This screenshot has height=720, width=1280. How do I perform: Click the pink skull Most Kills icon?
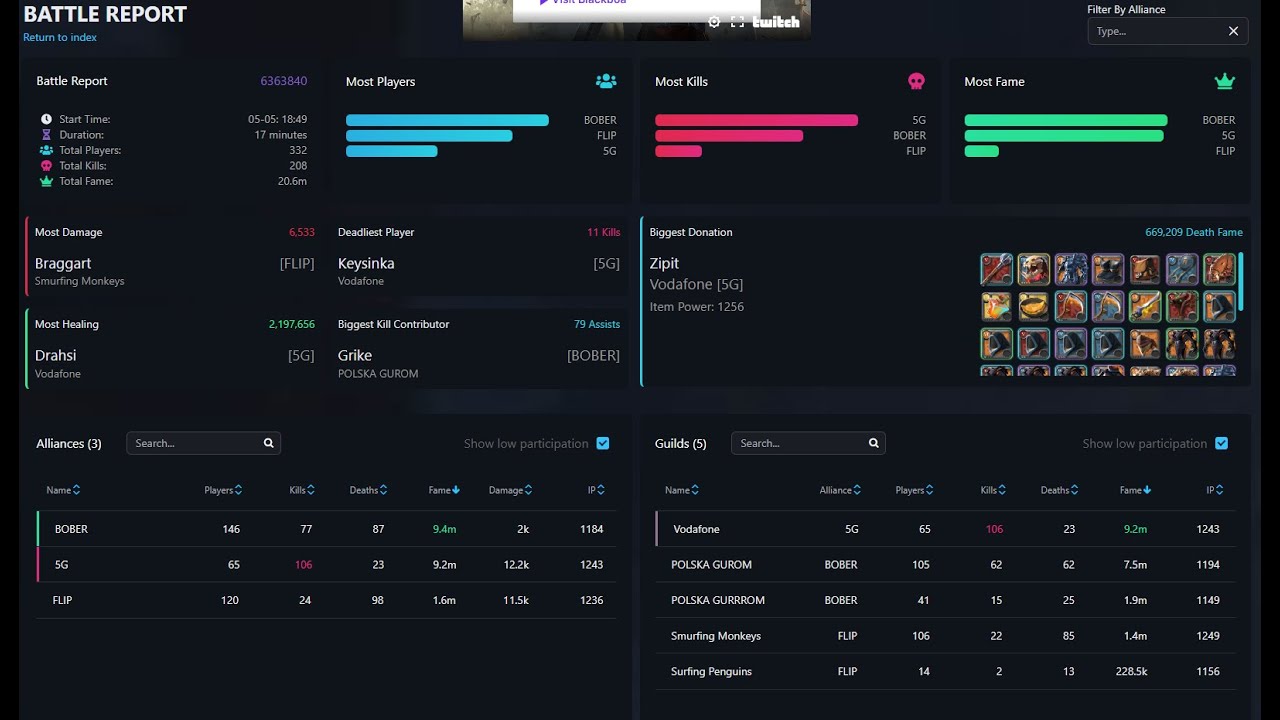click(x=916, y=81)
